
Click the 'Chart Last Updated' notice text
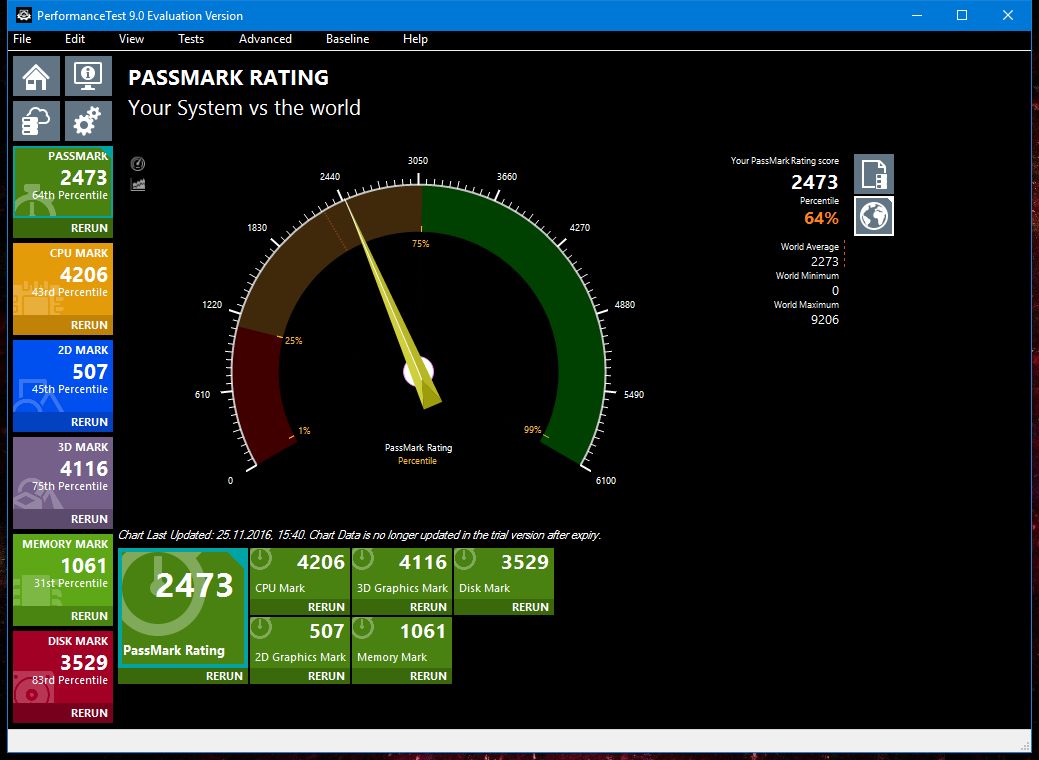click(x=360, y=535)
